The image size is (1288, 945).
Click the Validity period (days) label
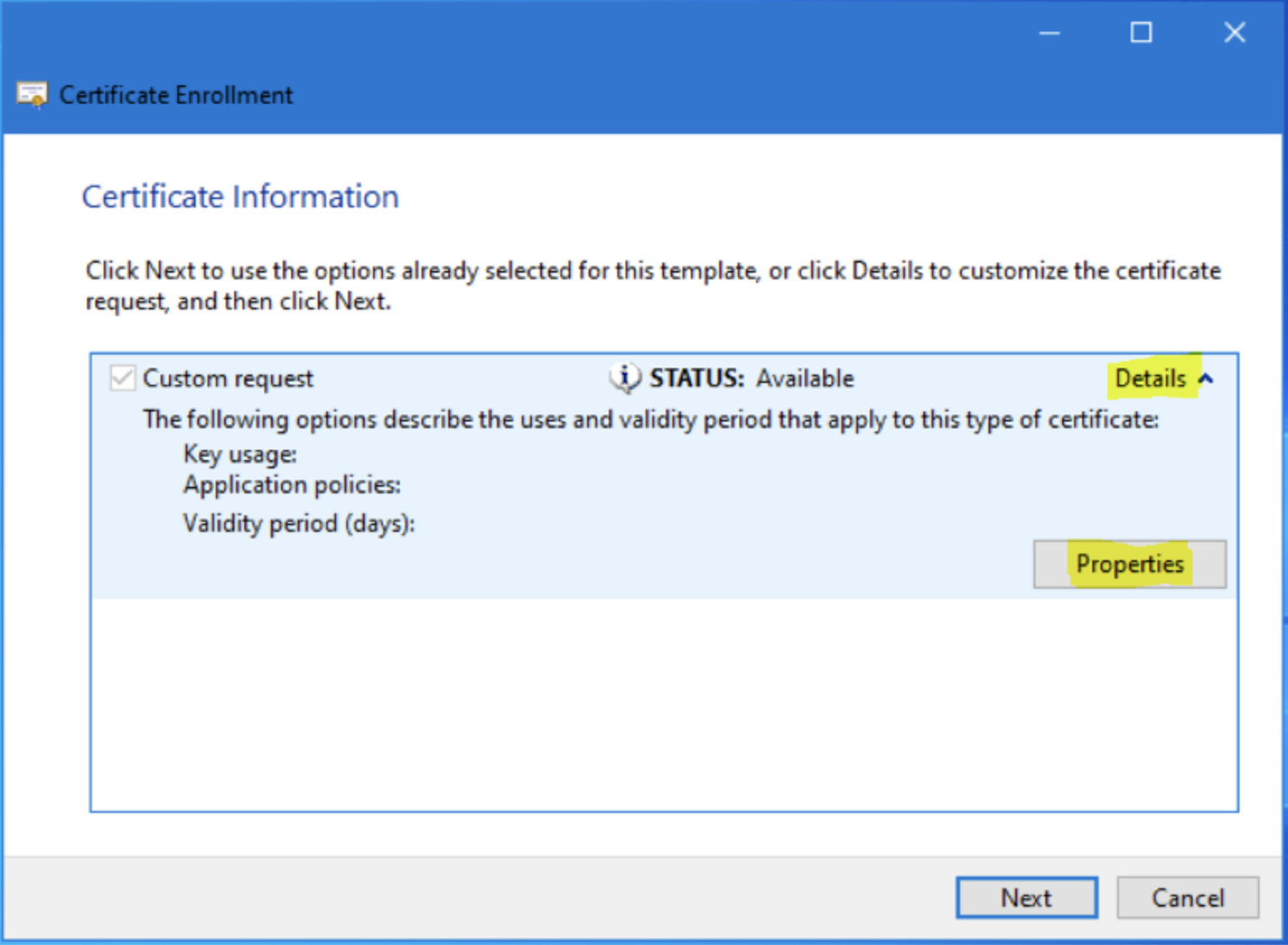pyautogui.click(x=299, y=524)
